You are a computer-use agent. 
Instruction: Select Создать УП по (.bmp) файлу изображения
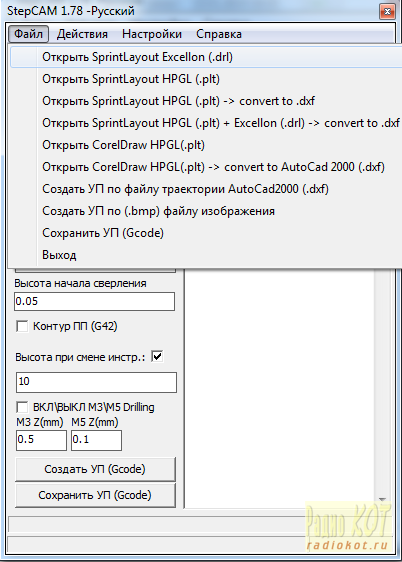tap(206, 211)
